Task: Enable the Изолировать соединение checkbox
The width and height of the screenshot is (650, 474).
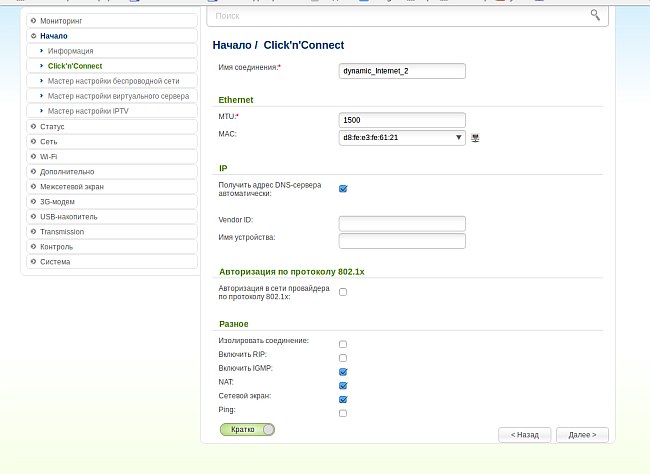Action: click(343, 343)
